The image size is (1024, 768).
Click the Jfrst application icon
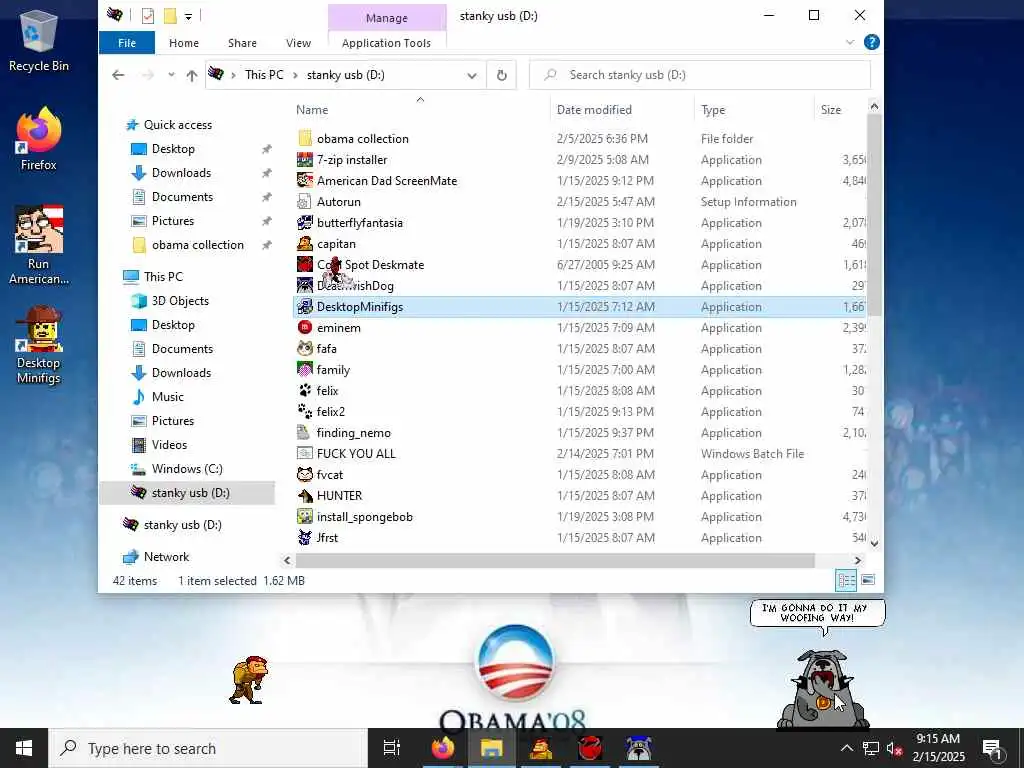pyautogui.click(x=304, y=537)
